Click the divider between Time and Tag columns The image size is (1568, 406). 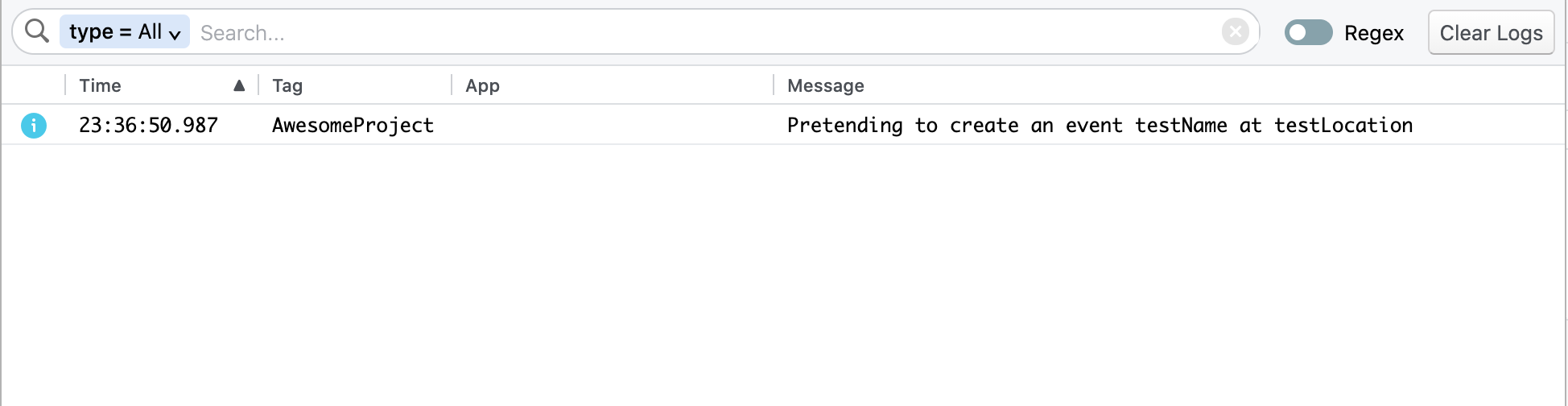click(x=258, y=85)
